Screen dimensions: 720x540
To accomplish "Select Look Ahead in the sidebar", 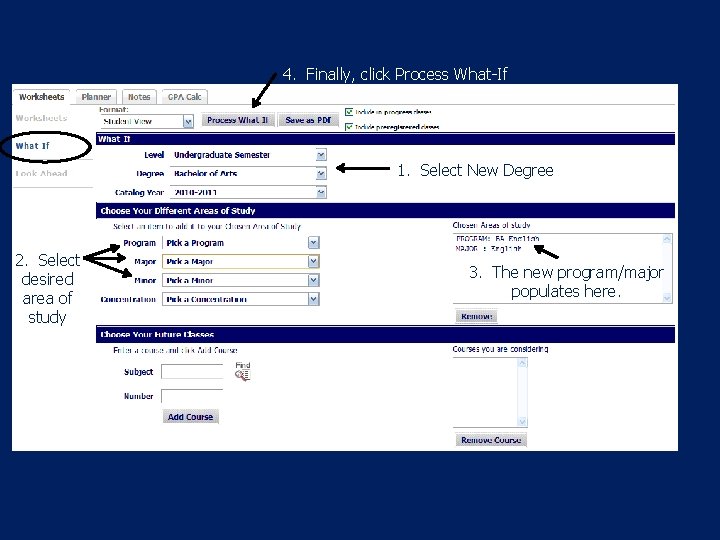I will (x=41, y=174).
